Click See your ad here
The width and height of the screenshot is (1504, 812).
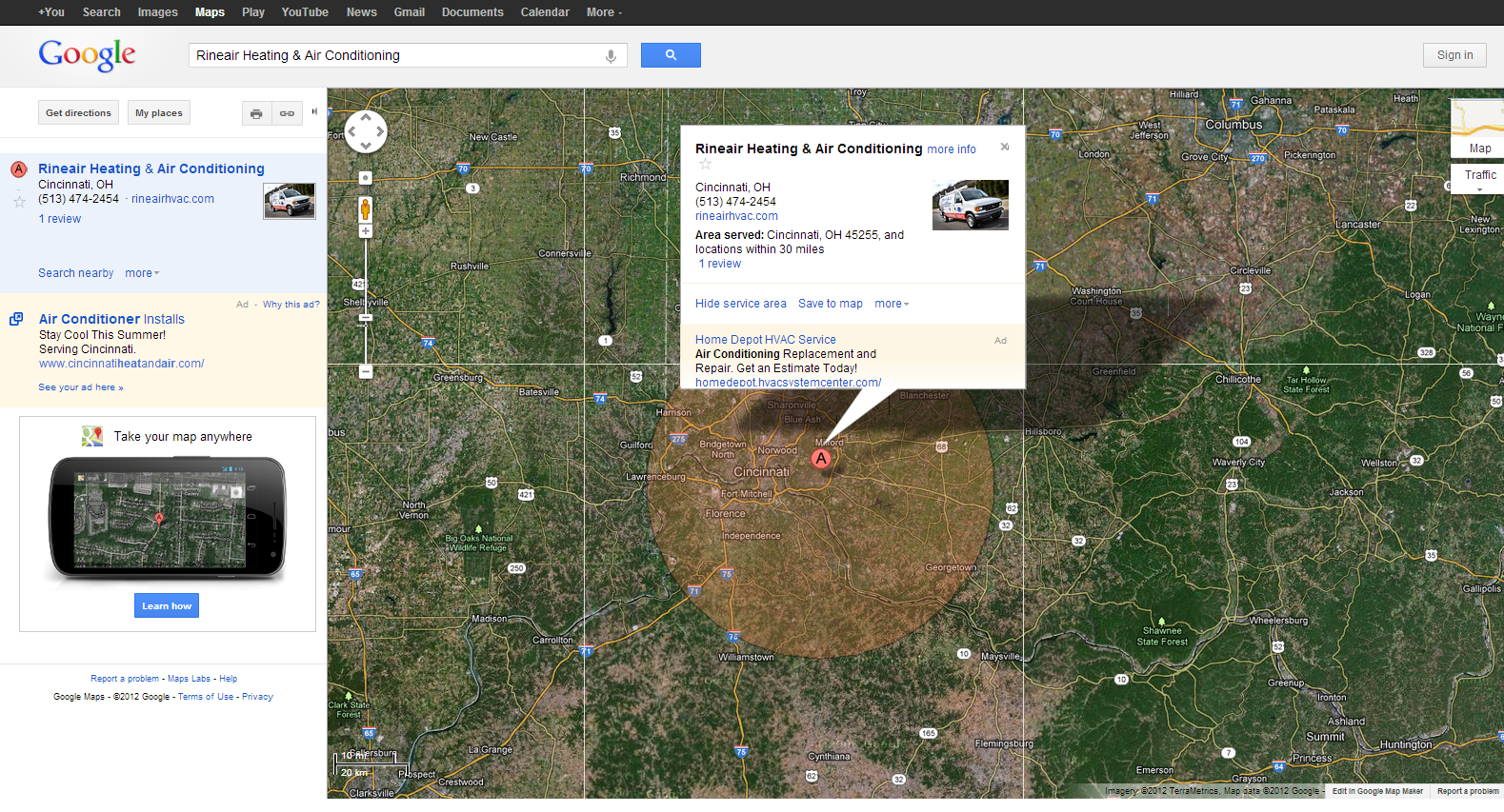[x=81, y=387]
